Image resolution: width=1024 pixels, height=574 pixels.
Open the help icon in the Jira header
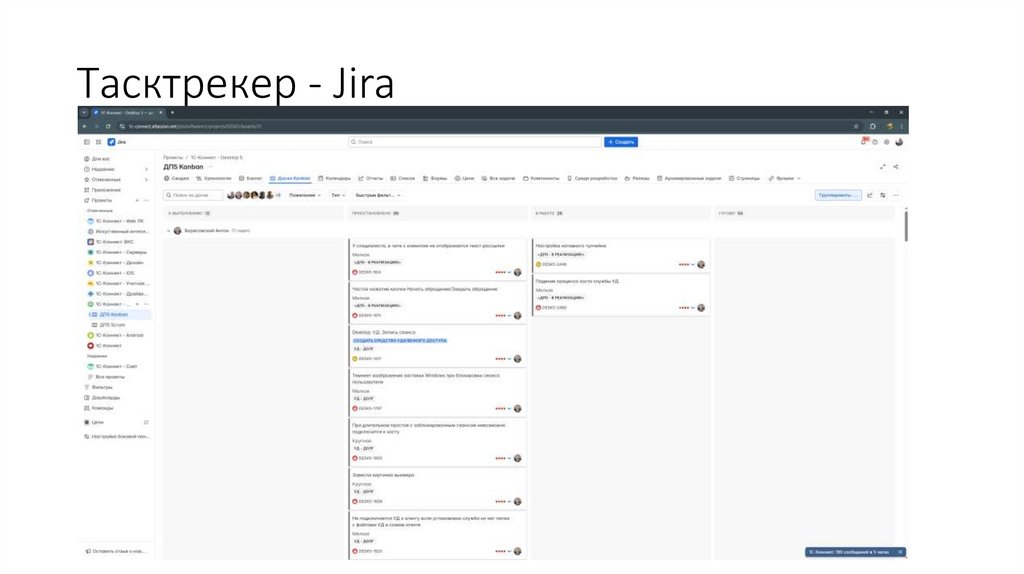(875, 142)
